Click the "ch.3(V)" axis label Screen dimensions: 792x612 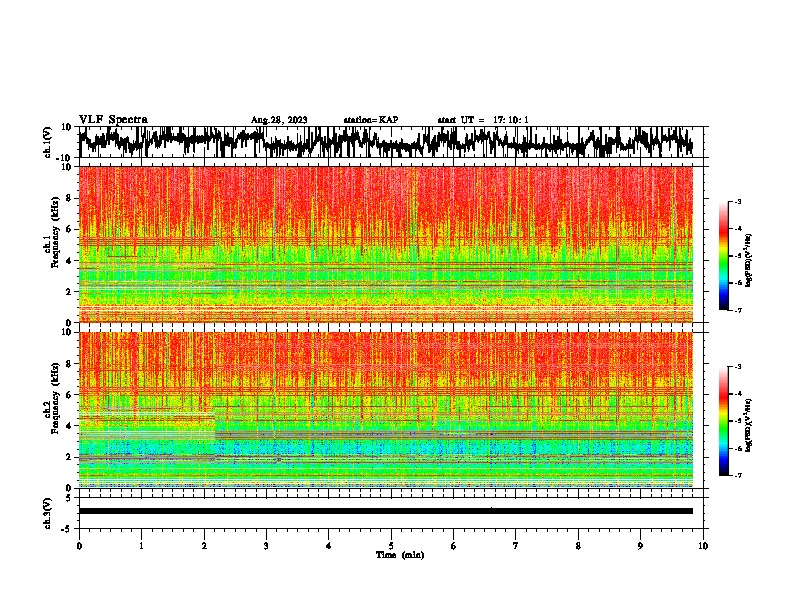coord(48,513)
